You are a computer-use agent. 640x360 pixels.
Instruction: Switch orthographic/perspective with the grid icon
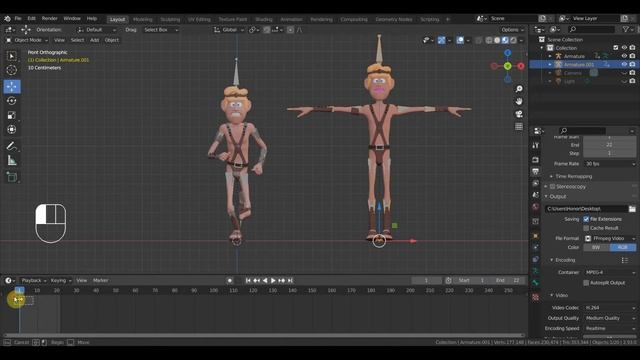519,127
